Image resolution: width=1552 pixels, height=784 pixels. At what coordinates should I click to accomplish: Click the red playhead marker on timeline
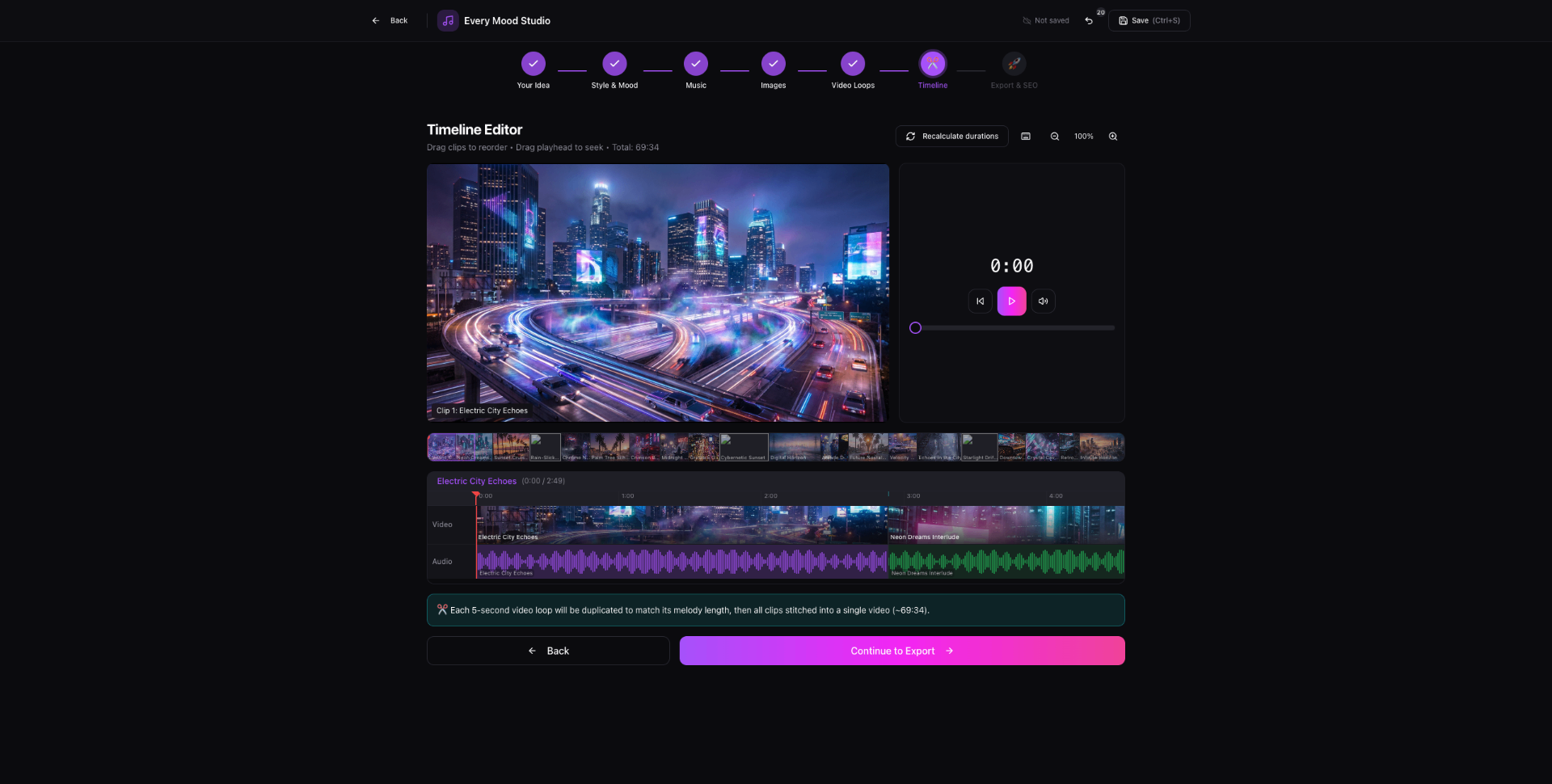coord(475,496)
